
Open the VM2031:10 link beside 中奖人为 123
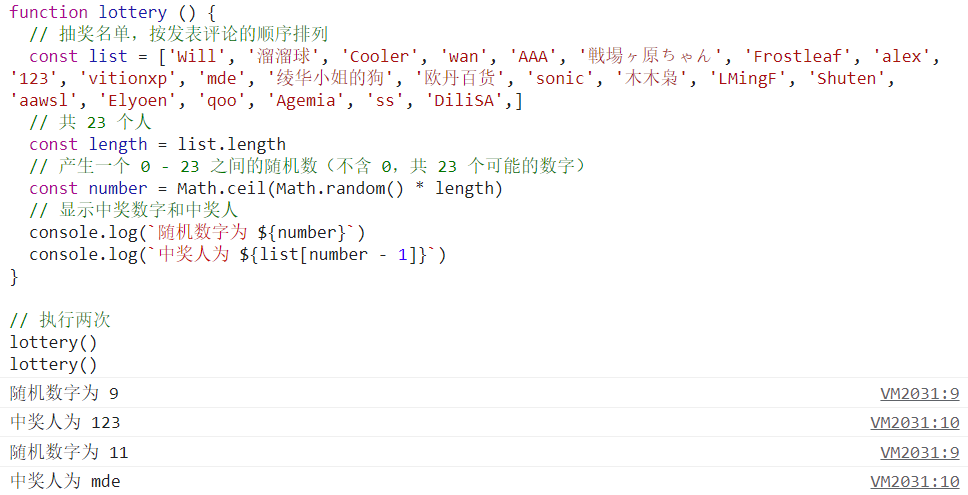point(915,423)
